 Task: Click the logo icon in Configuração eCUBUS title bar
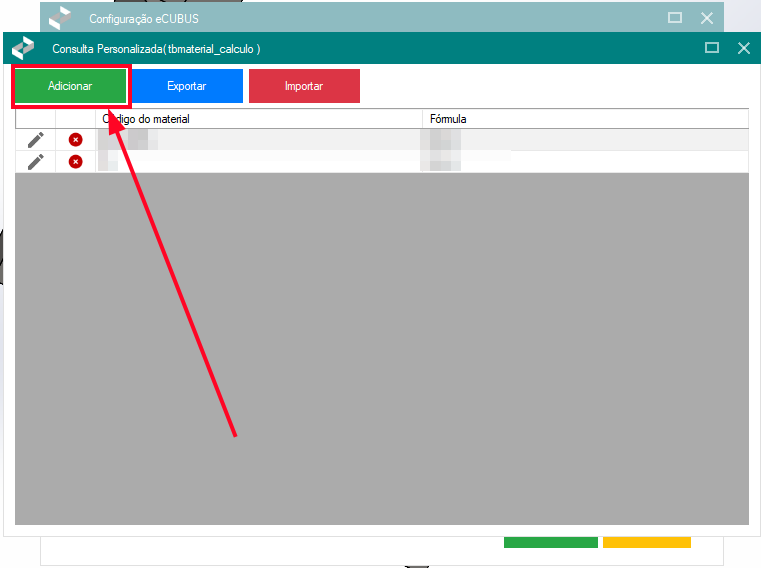coord(61,18)
